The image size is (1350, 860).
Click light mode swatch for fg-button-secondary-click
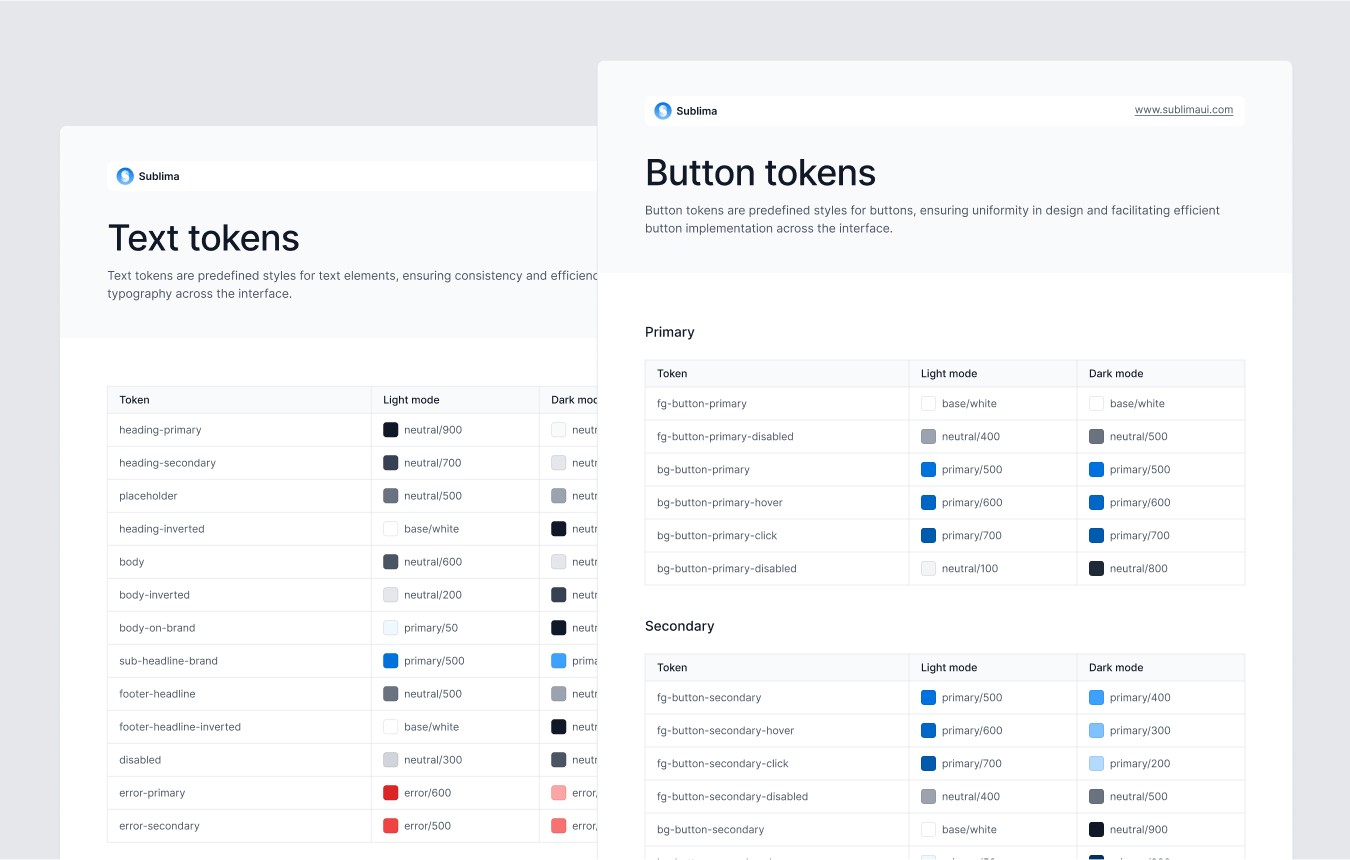pyautogui.click(x=928, y=764)
